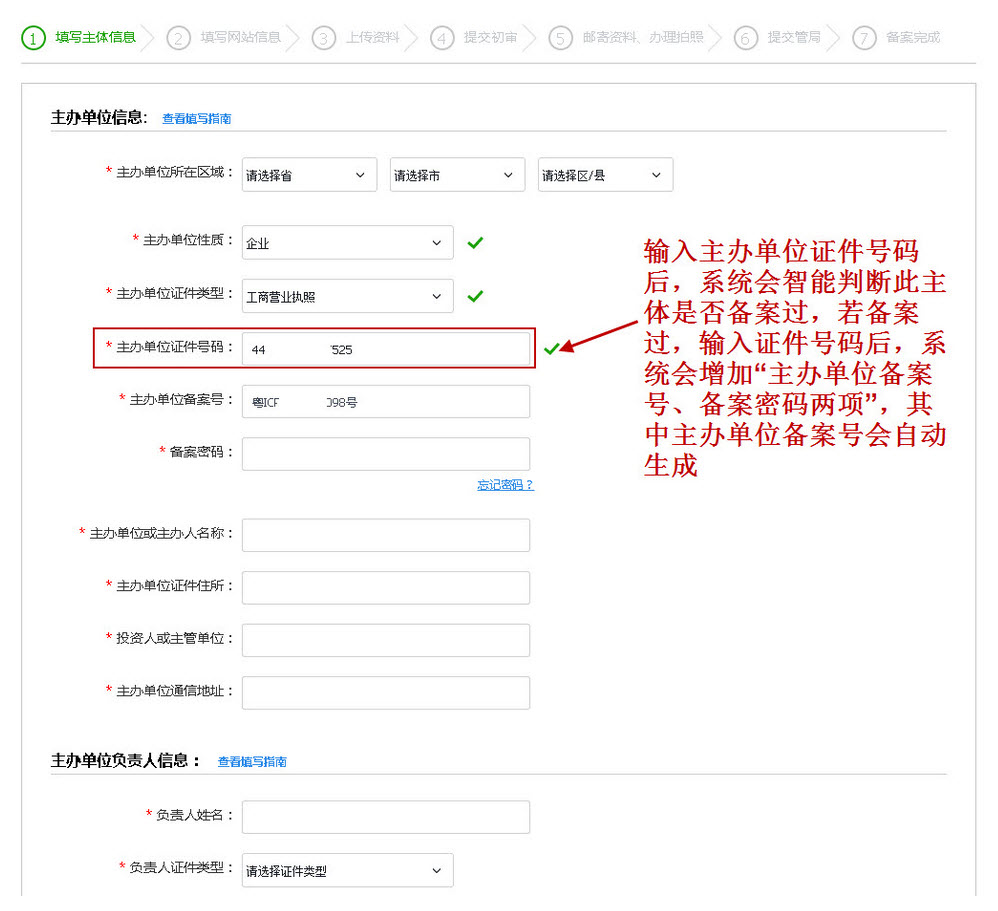Click green checkmark beside 主办单位性质
998x911 pixels.
475,243
